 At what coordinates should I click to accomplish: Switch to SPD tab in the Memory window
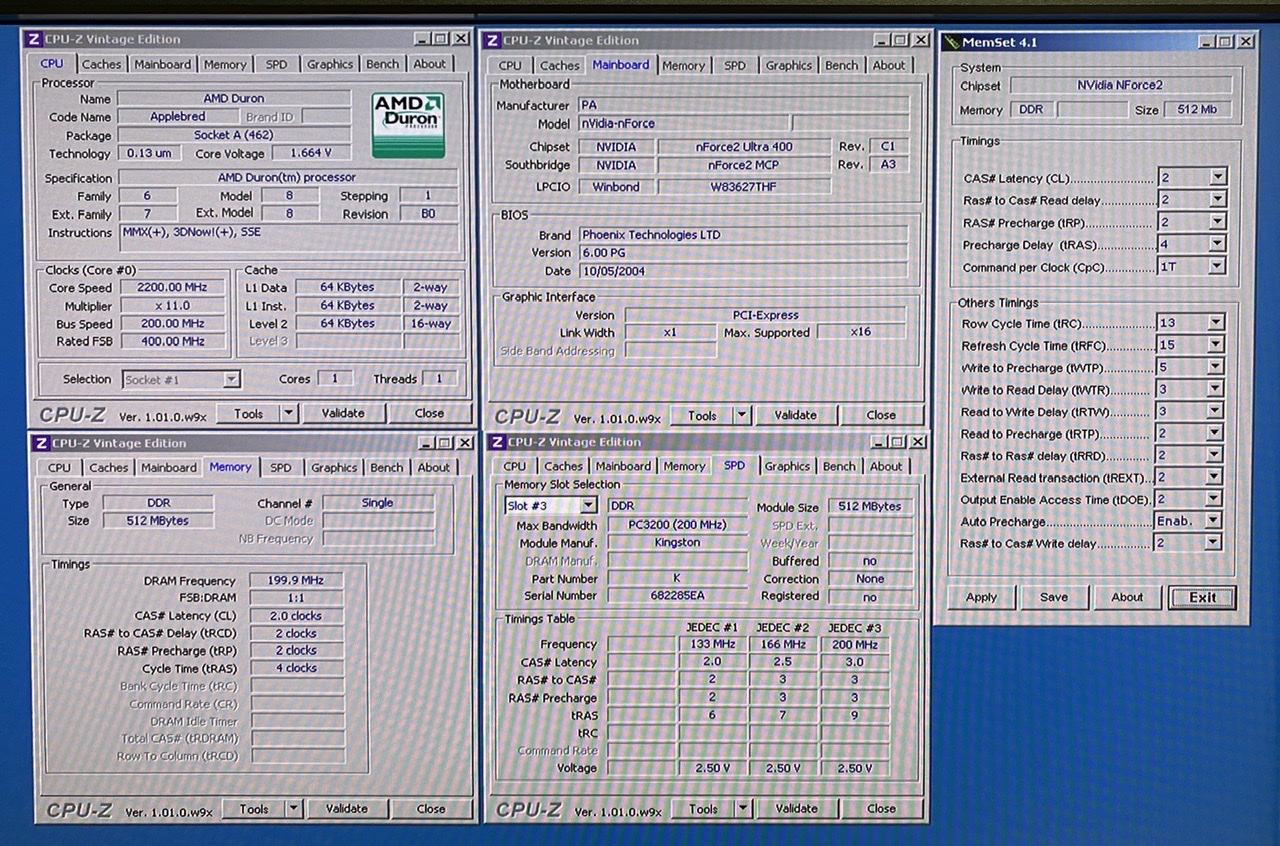[281, 467]
